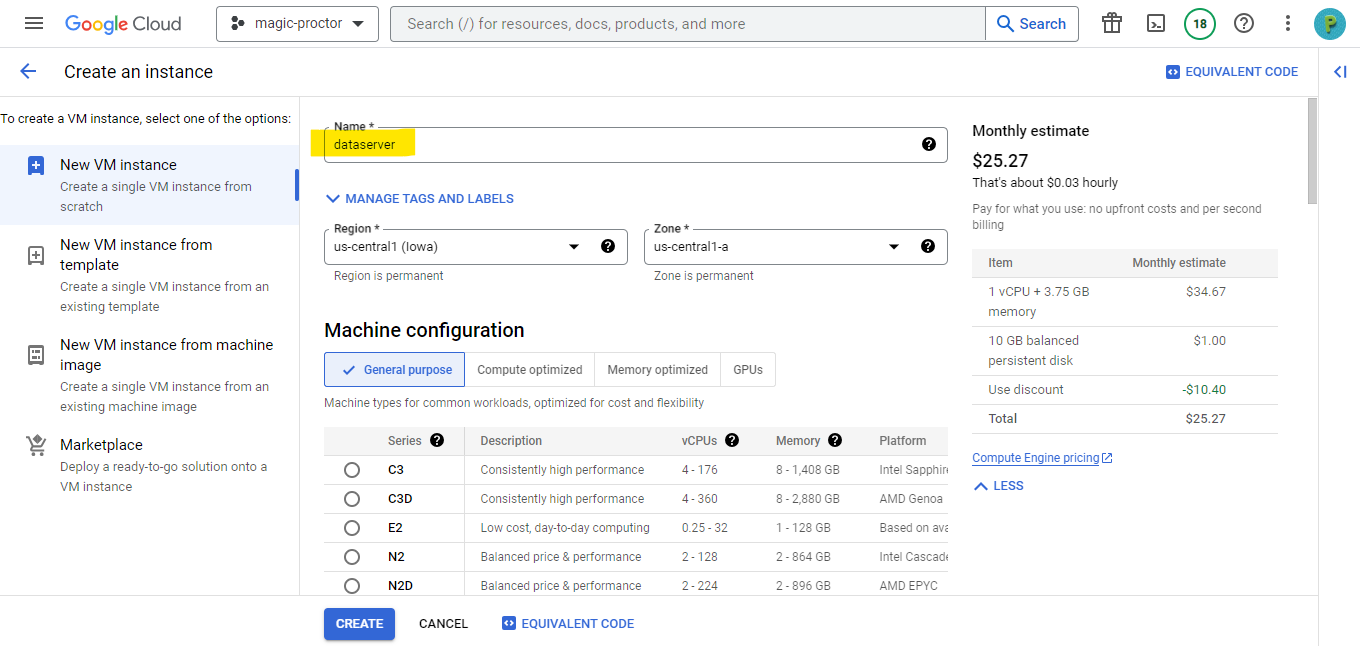
Task: Switch to the GPUs tab
Action: tap(747, 370)
